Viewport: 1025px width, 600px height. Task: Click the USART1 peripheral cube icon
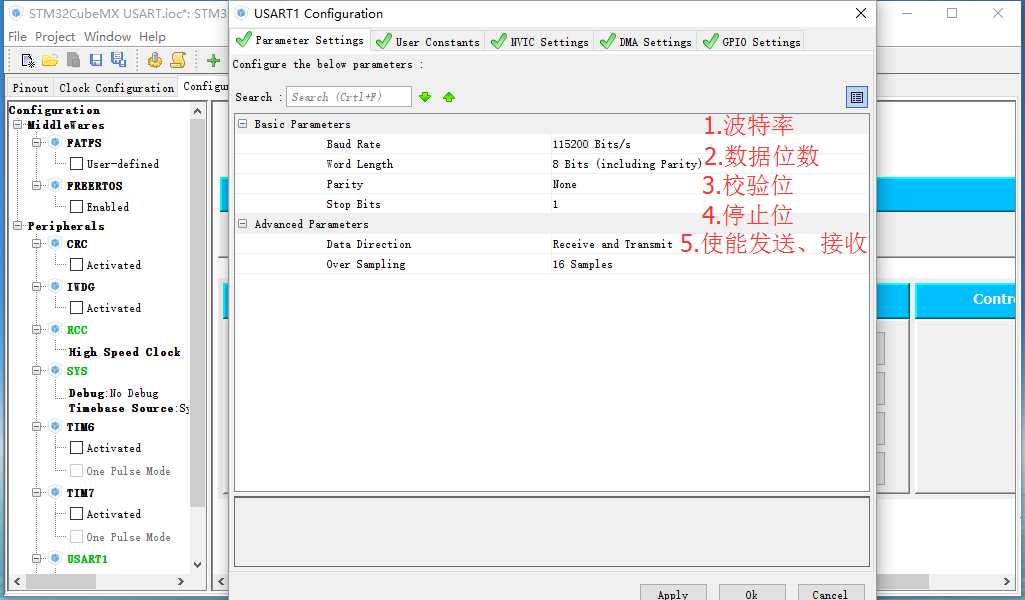(56, 559)
